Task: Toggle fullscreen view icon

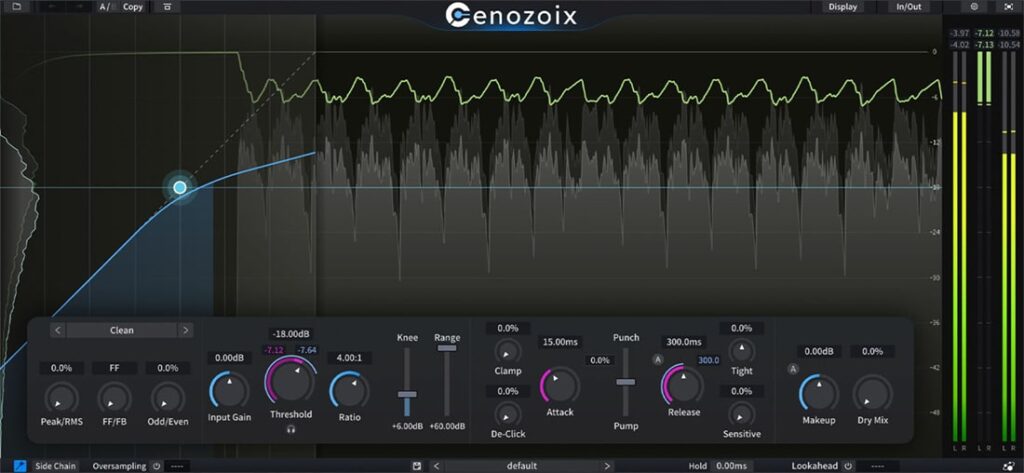Action: [x=1008, y=7]
